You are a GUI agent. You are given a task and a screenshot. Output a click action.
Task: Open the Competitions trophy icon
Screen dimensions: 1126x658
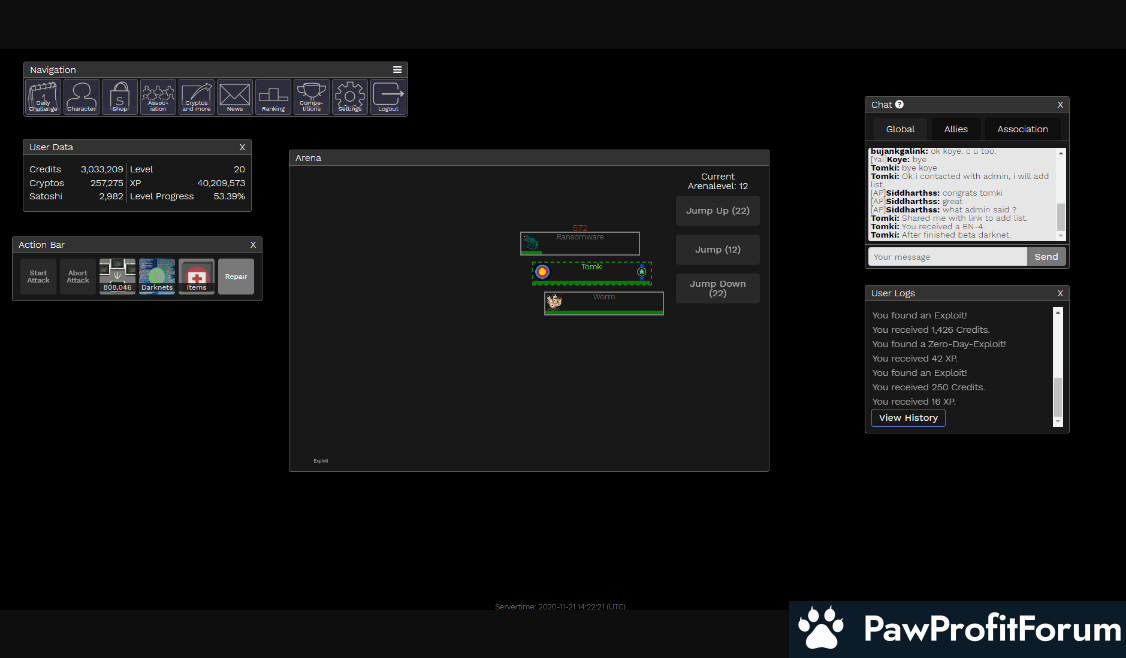[311, 97]
